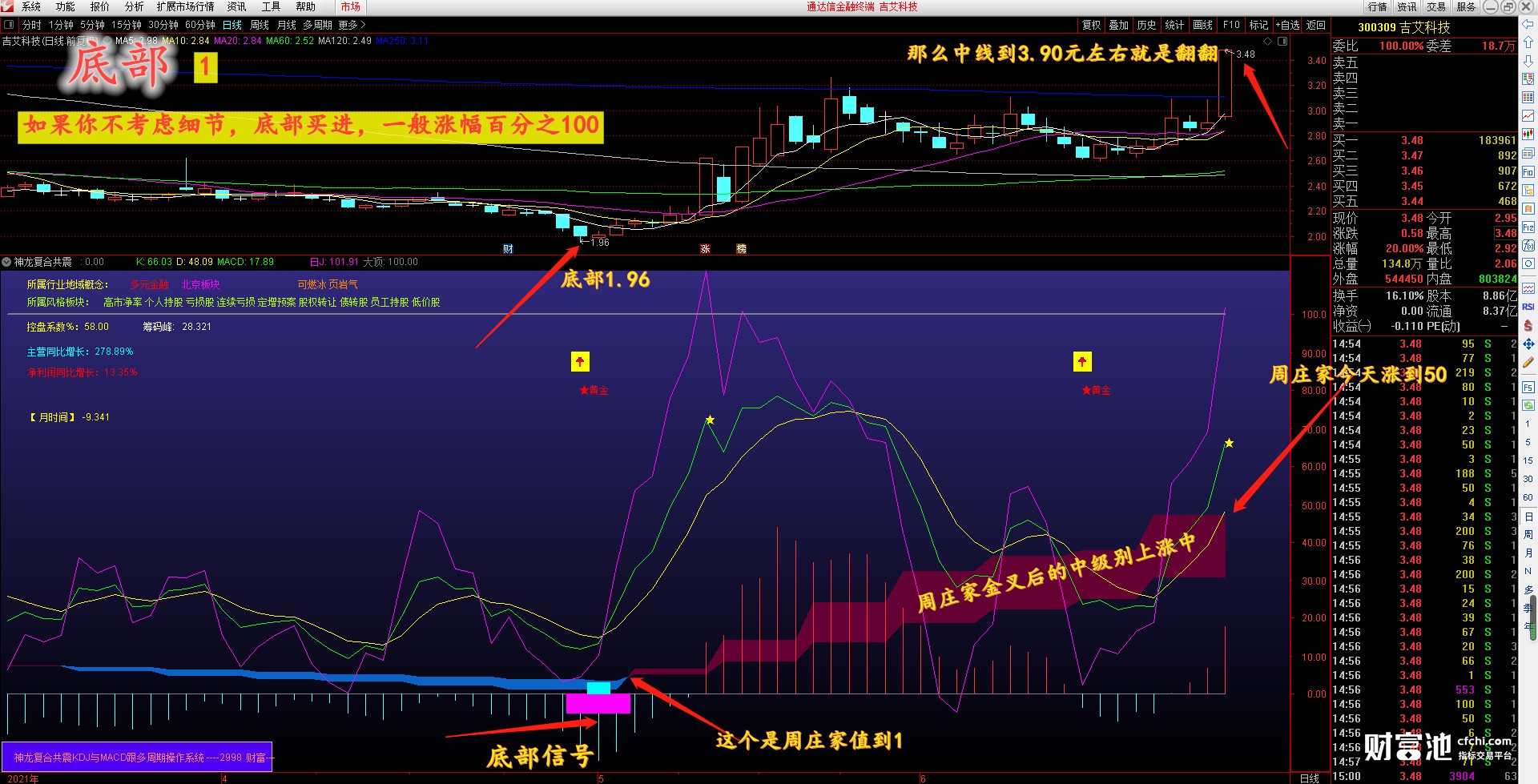
Task: Click the up arrow icon for previous stock
Action: point(1528,42)
